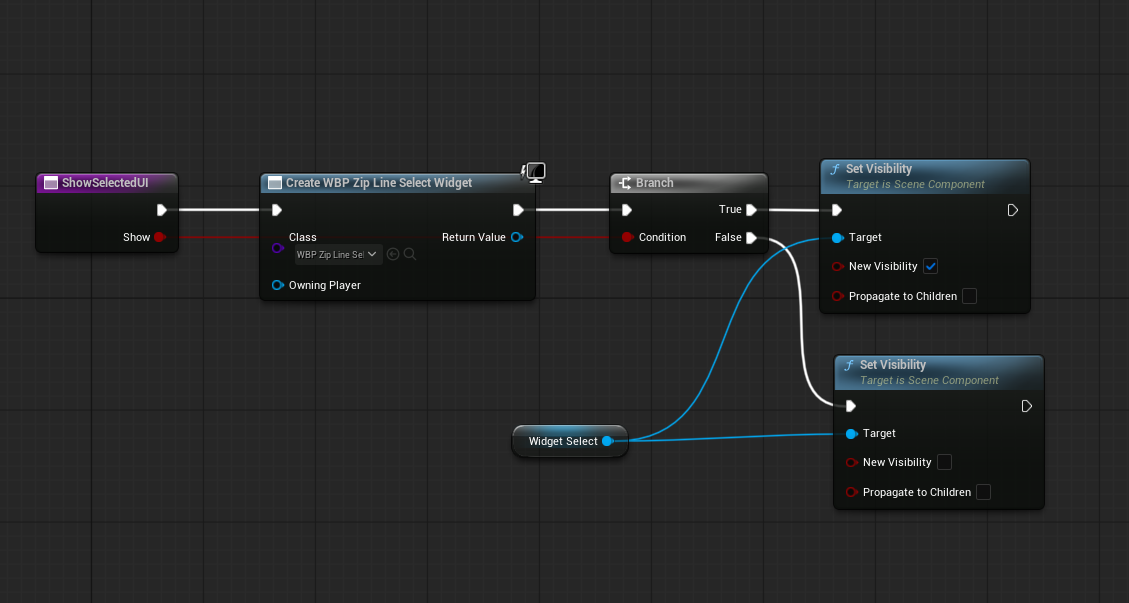Click the Create Widget Return Value pin
Viewport: 1129px width, 603px height.
point(516,237)
